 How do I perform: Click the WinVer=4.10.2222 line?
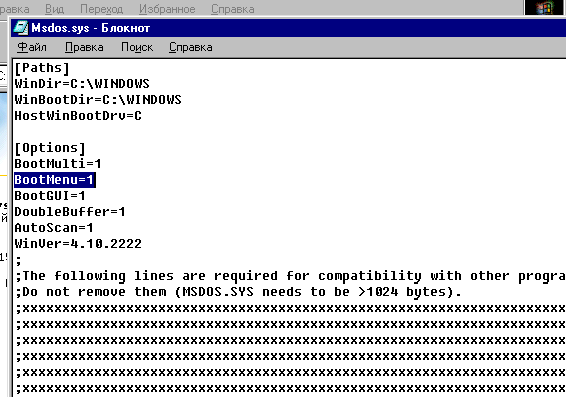point(78,244)
